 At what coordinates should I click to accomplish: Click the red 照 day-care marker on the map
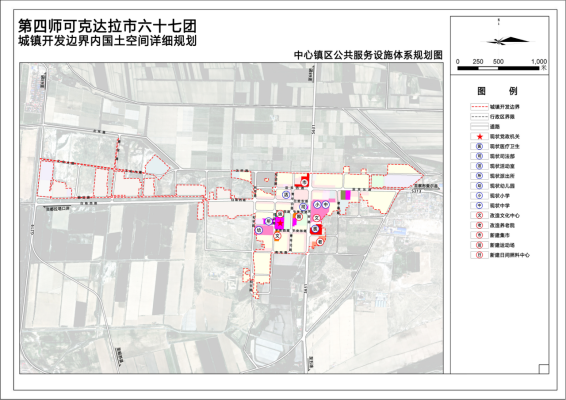(299, 217)
